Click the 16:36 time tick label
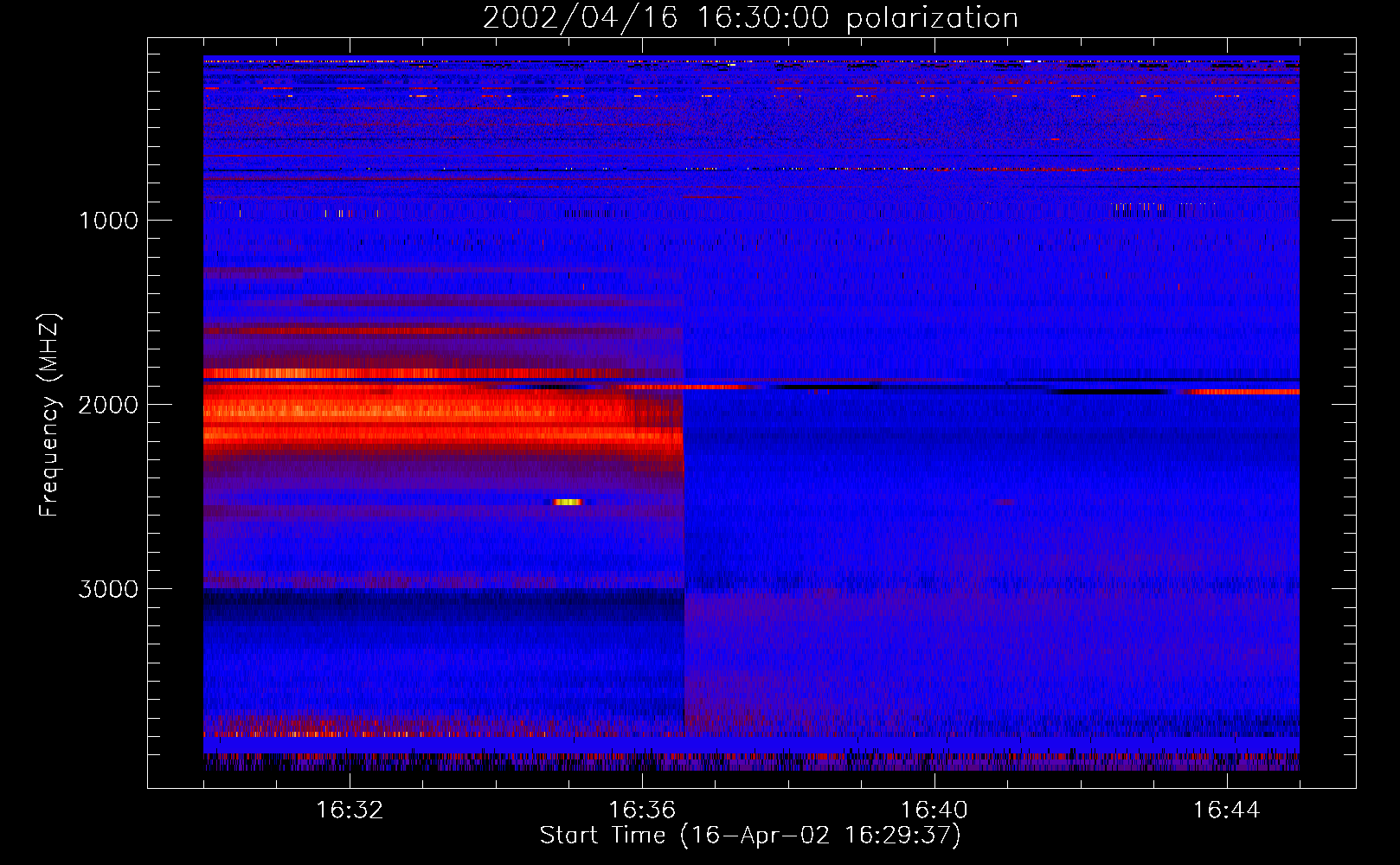Screen dimensions: 1400x865 (x=642, y=811)
